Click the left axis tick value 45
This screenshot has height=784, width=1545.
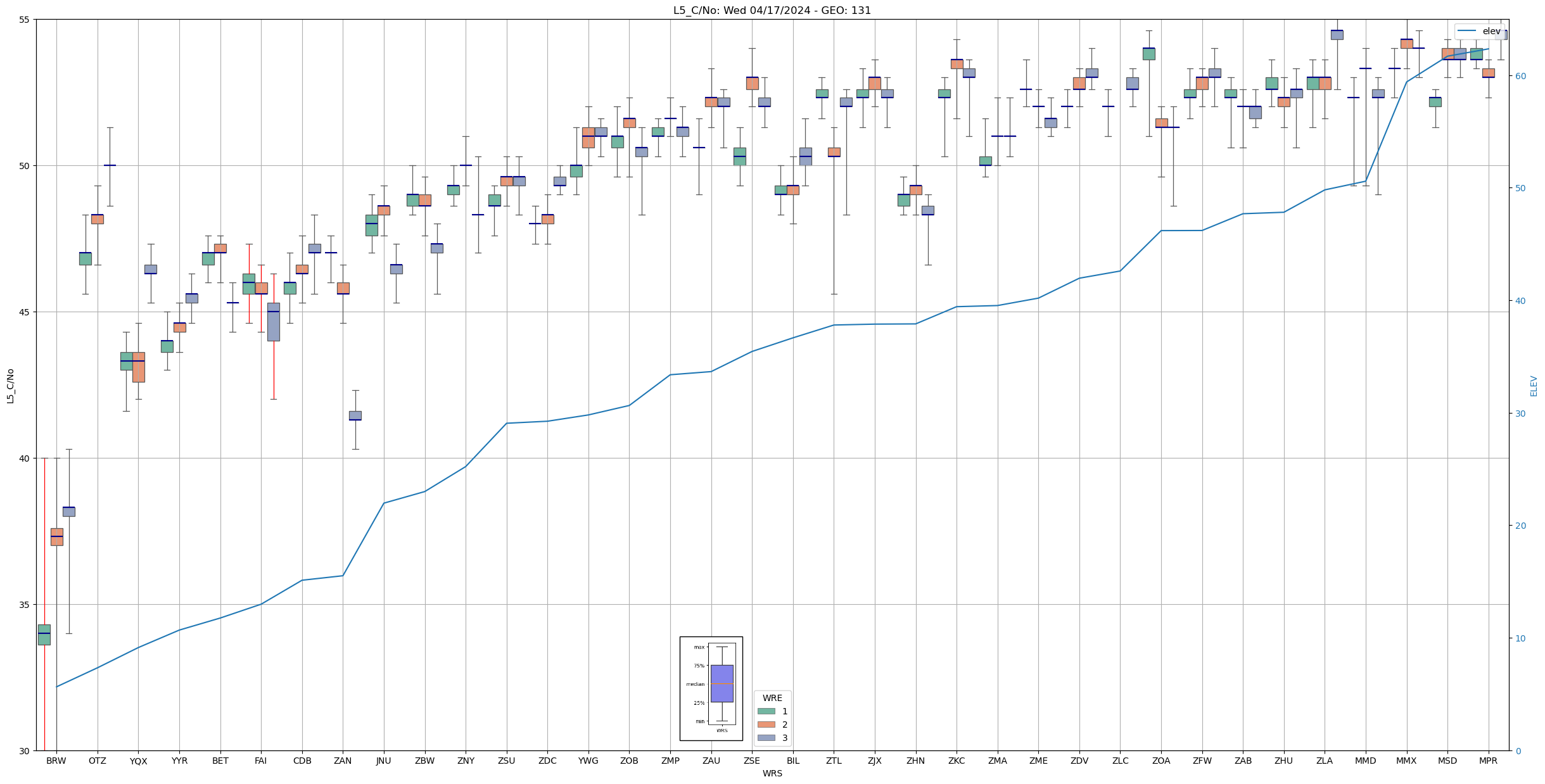(23, 312)
